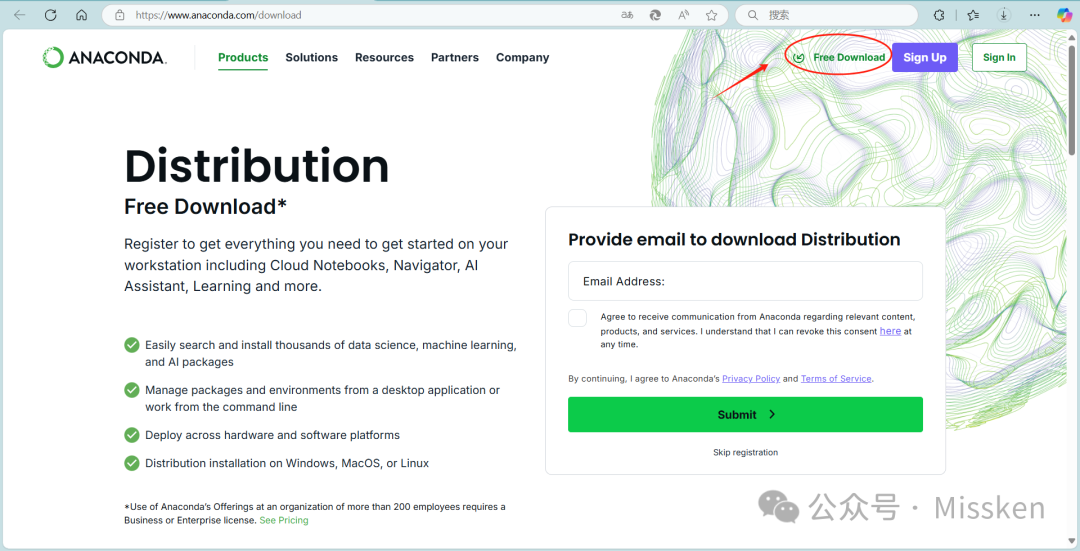Open the Resources menu

tap(384, 57)
